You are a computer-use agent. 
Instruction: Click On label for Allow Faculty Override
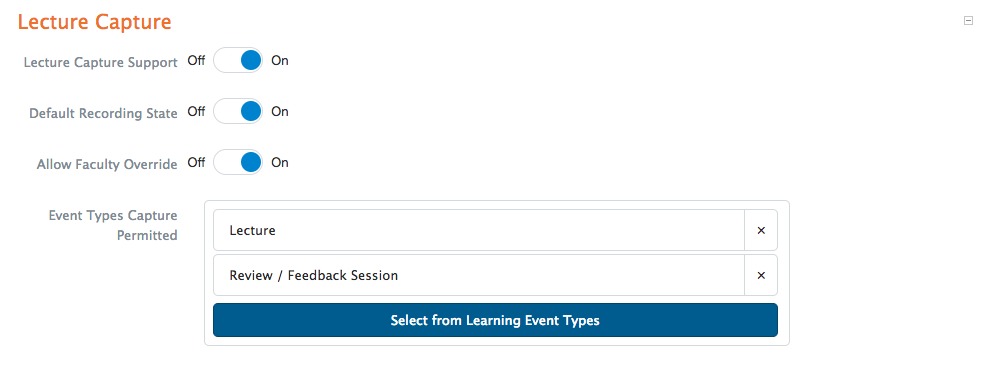(280, 162)
